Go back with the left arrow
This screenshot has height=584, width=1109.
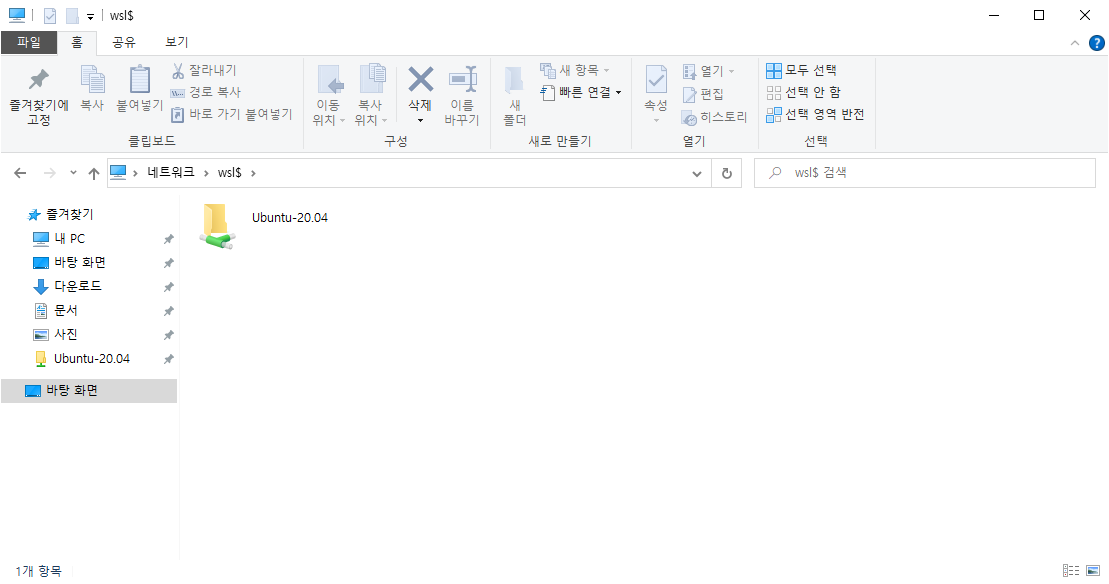click(x=20, y=173)
